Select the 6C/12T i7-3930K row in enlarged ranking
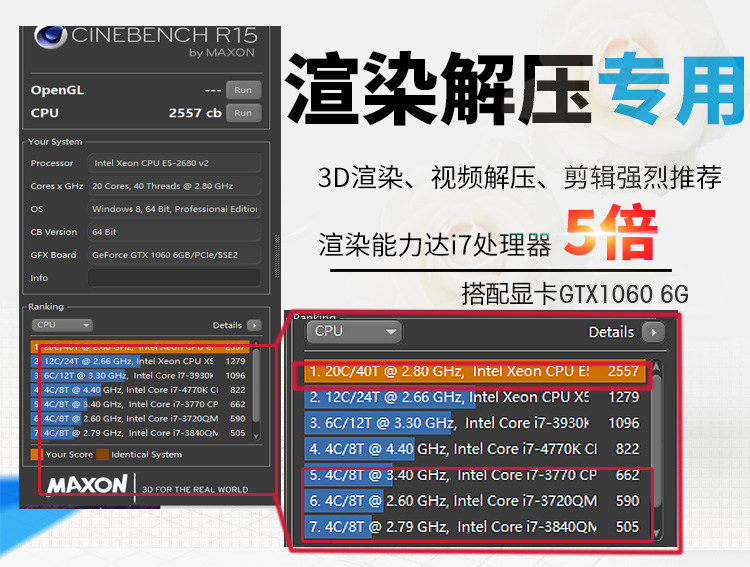 pos(475,423)
